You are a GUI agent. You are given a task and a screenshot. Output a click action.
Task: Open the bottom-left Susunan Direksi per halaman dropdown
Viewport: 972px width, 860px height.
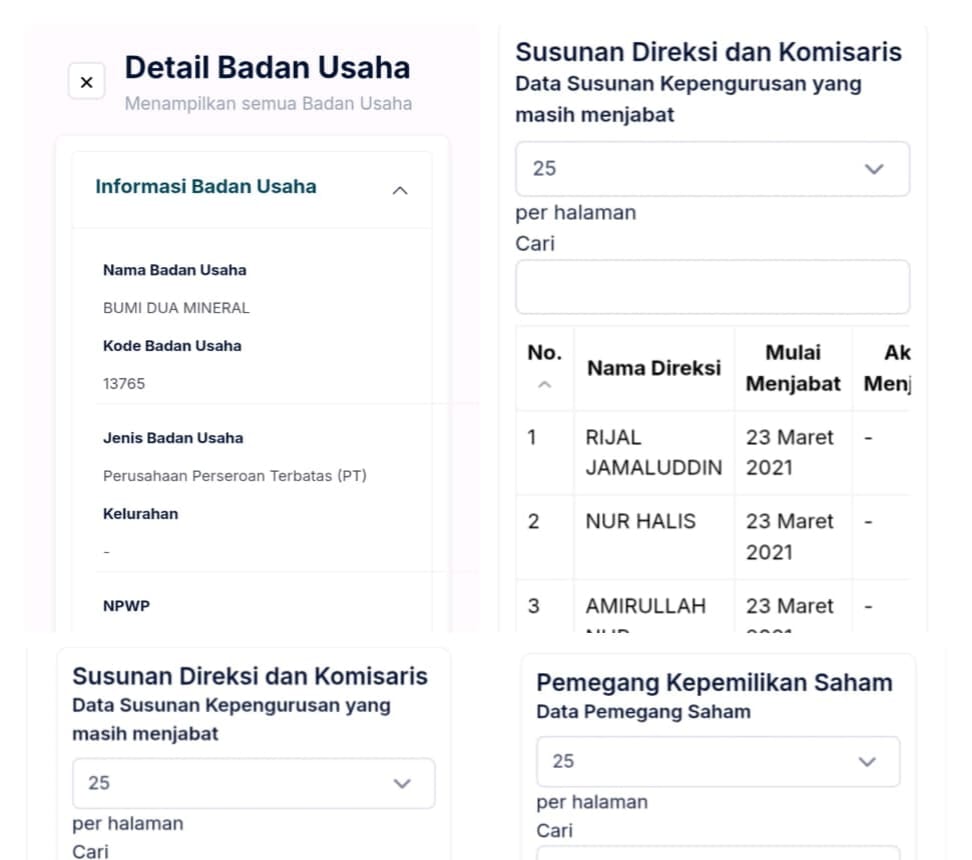click(253, 783)
